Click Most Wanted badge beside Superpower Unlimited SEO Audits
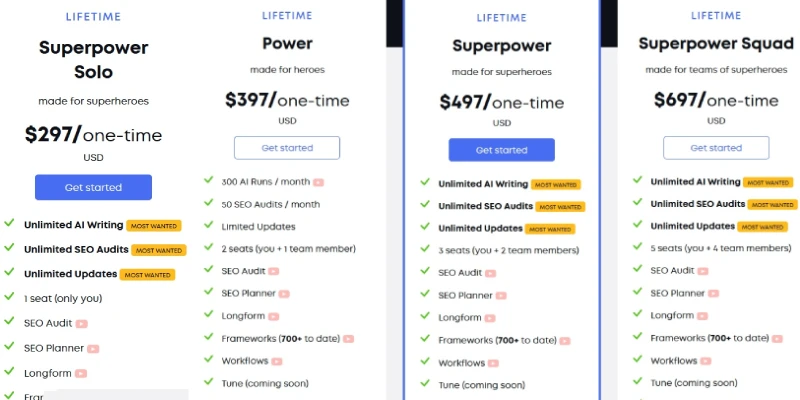The width and height of the screenshot is (800, 400). point(560,207)
